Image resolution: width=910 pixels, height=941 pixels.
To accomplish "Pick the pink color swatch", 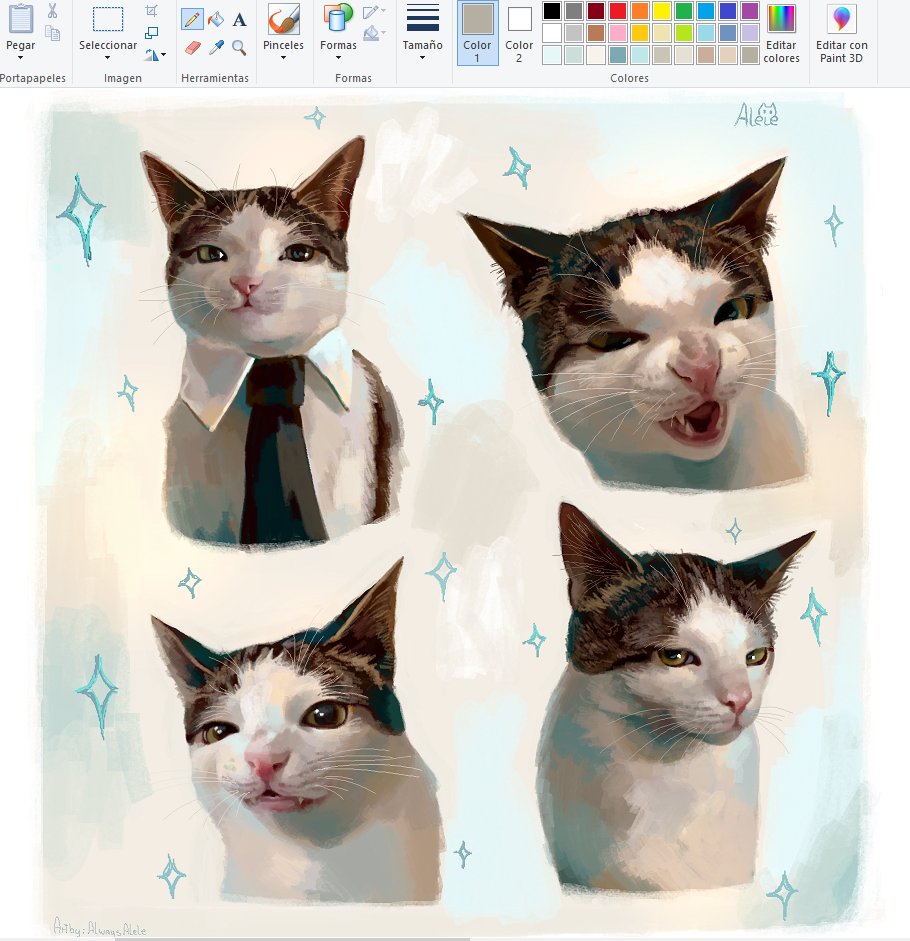I will point(618,33).
